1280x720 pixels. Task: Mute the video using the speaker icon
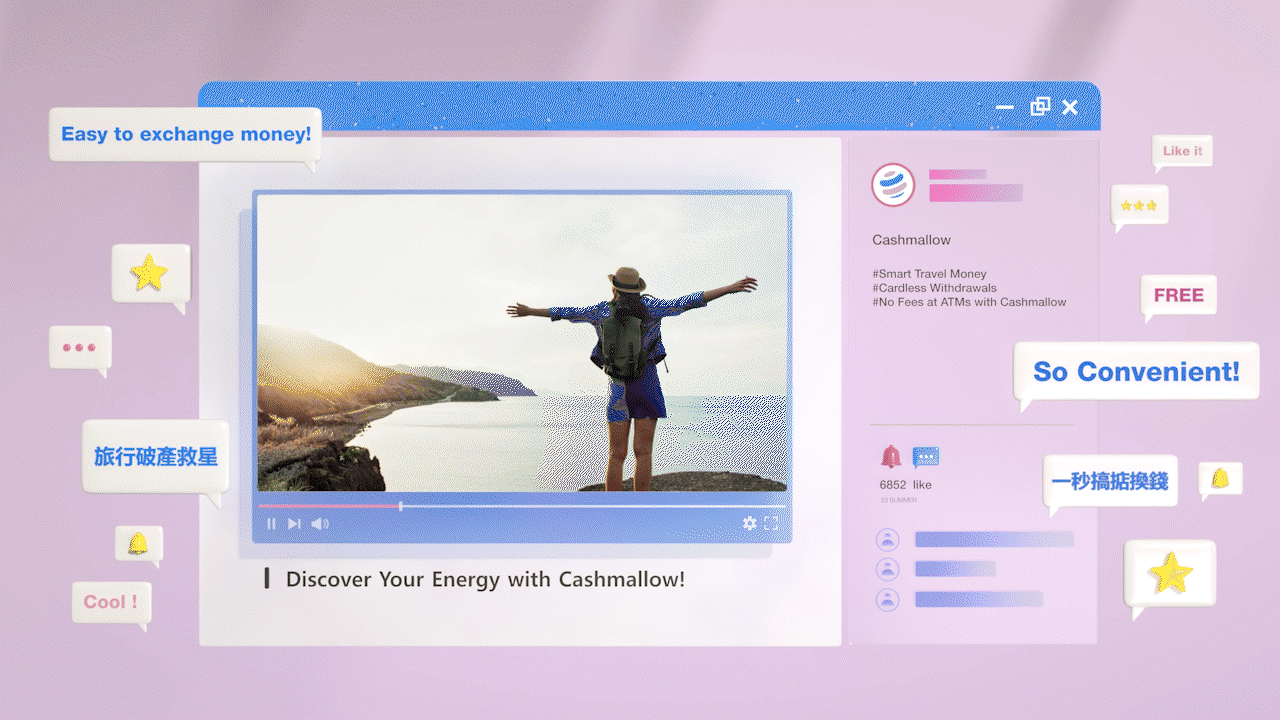click(320, 523)
